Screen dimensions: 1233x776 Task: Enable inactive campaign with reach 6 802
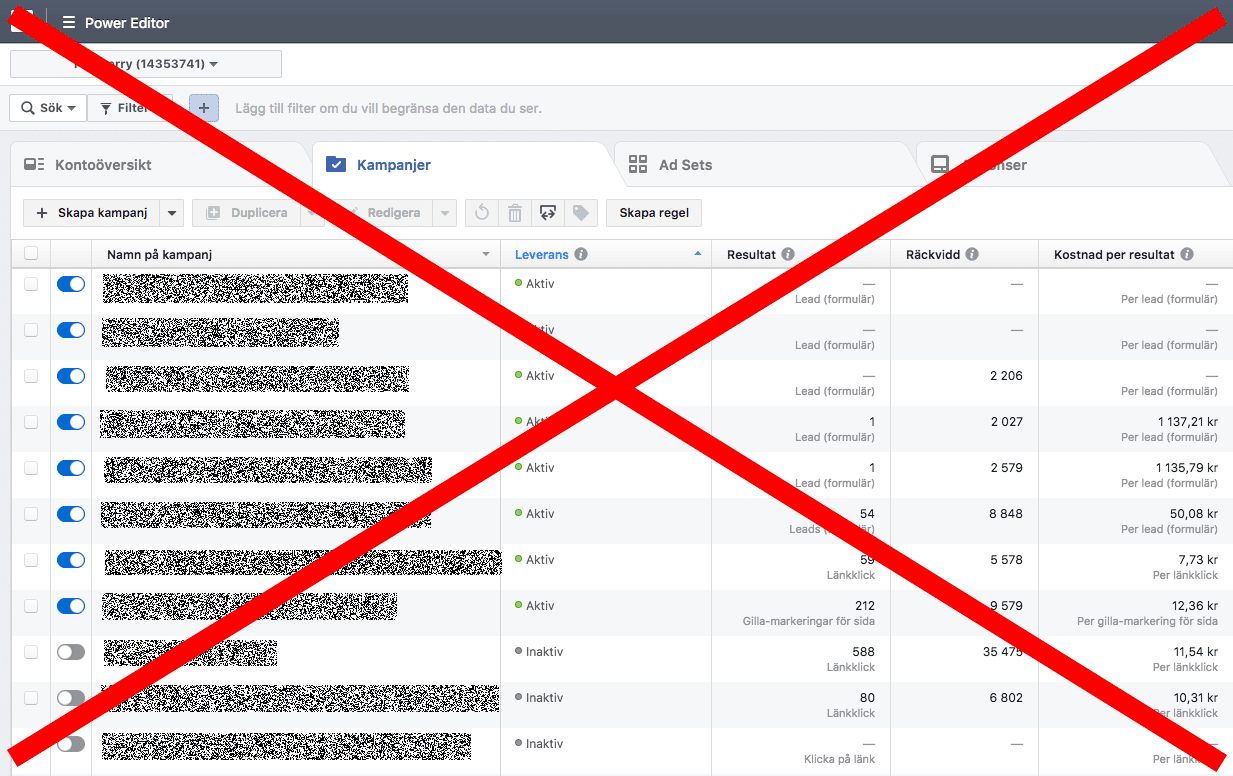point(71,698)
